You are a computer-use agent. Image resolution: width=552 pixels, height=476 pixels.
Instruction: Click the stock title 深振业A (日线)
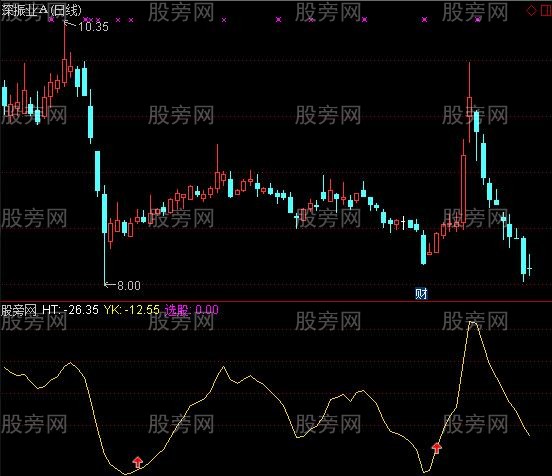tap(41, 10)
